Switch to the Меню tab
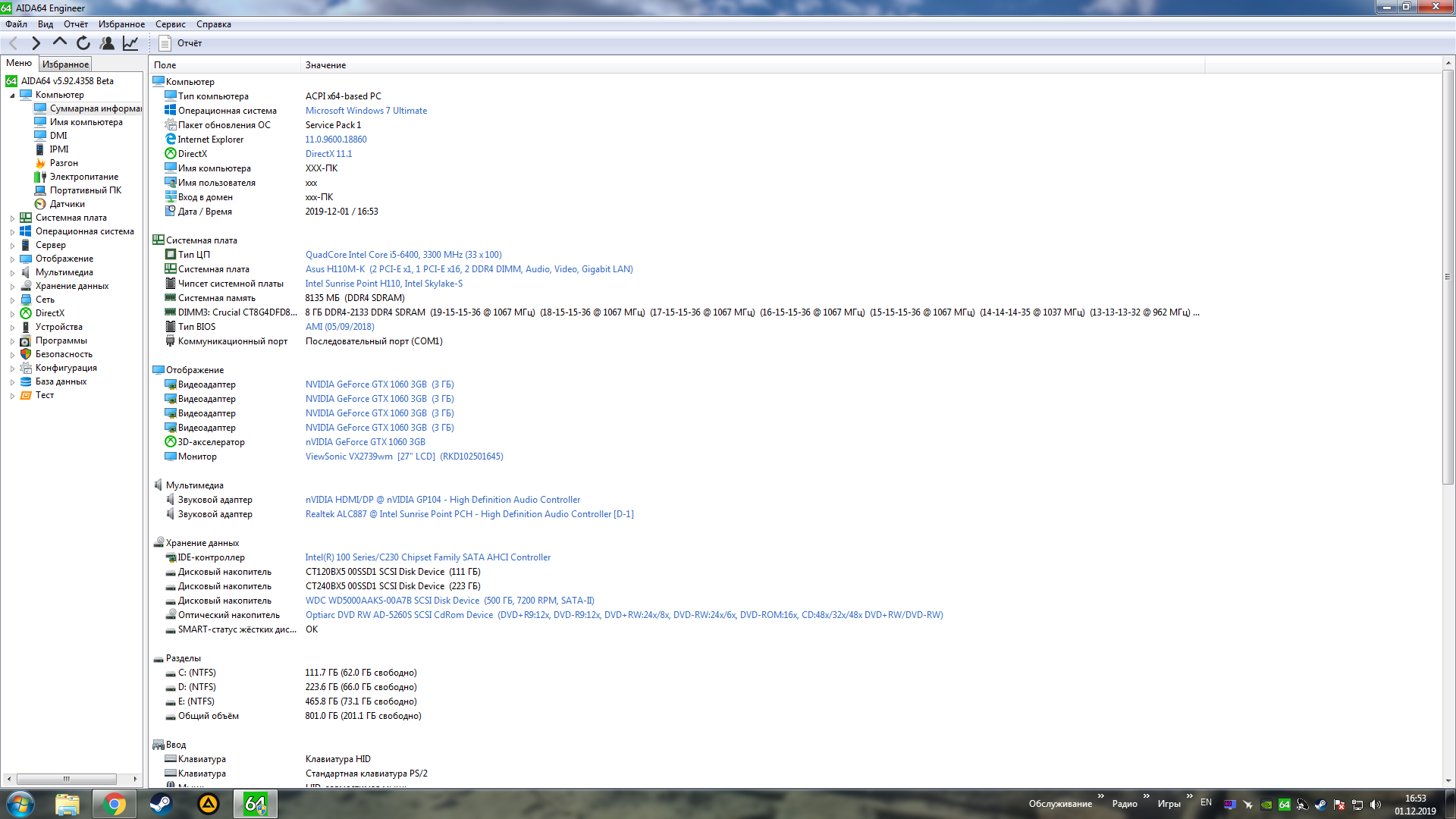 click(x=19, y=64)
